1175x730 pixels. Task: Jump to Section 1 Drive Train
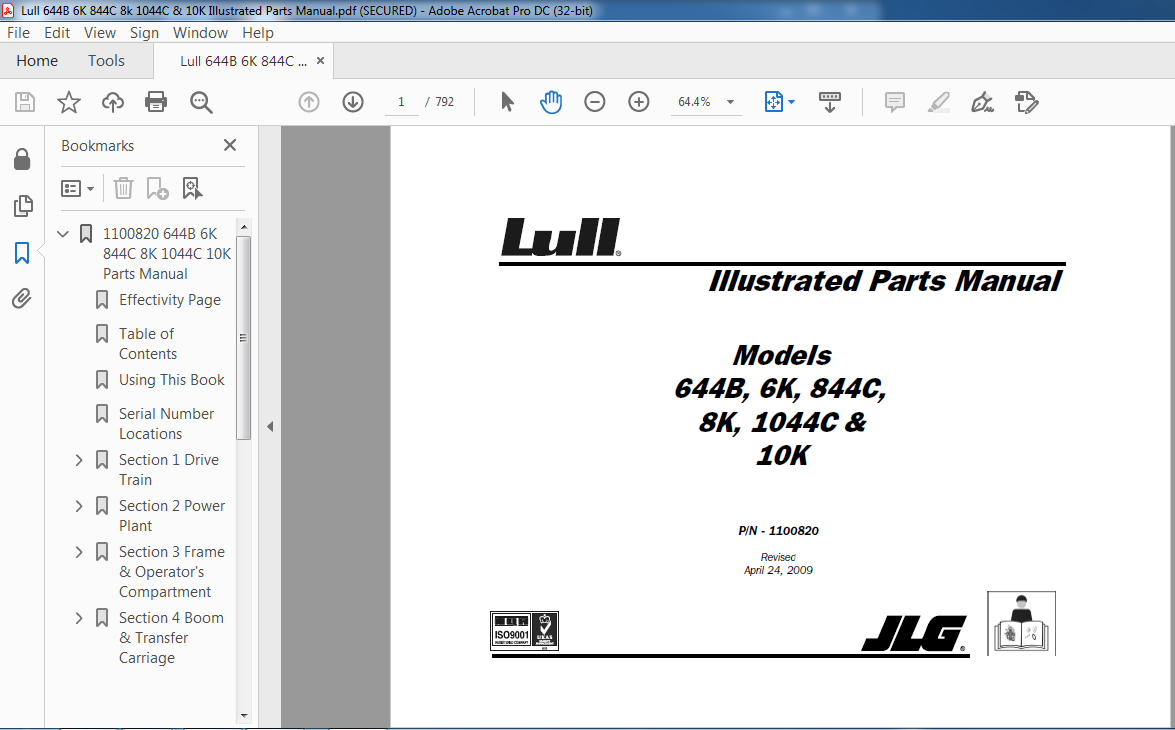tap(169, 469)
